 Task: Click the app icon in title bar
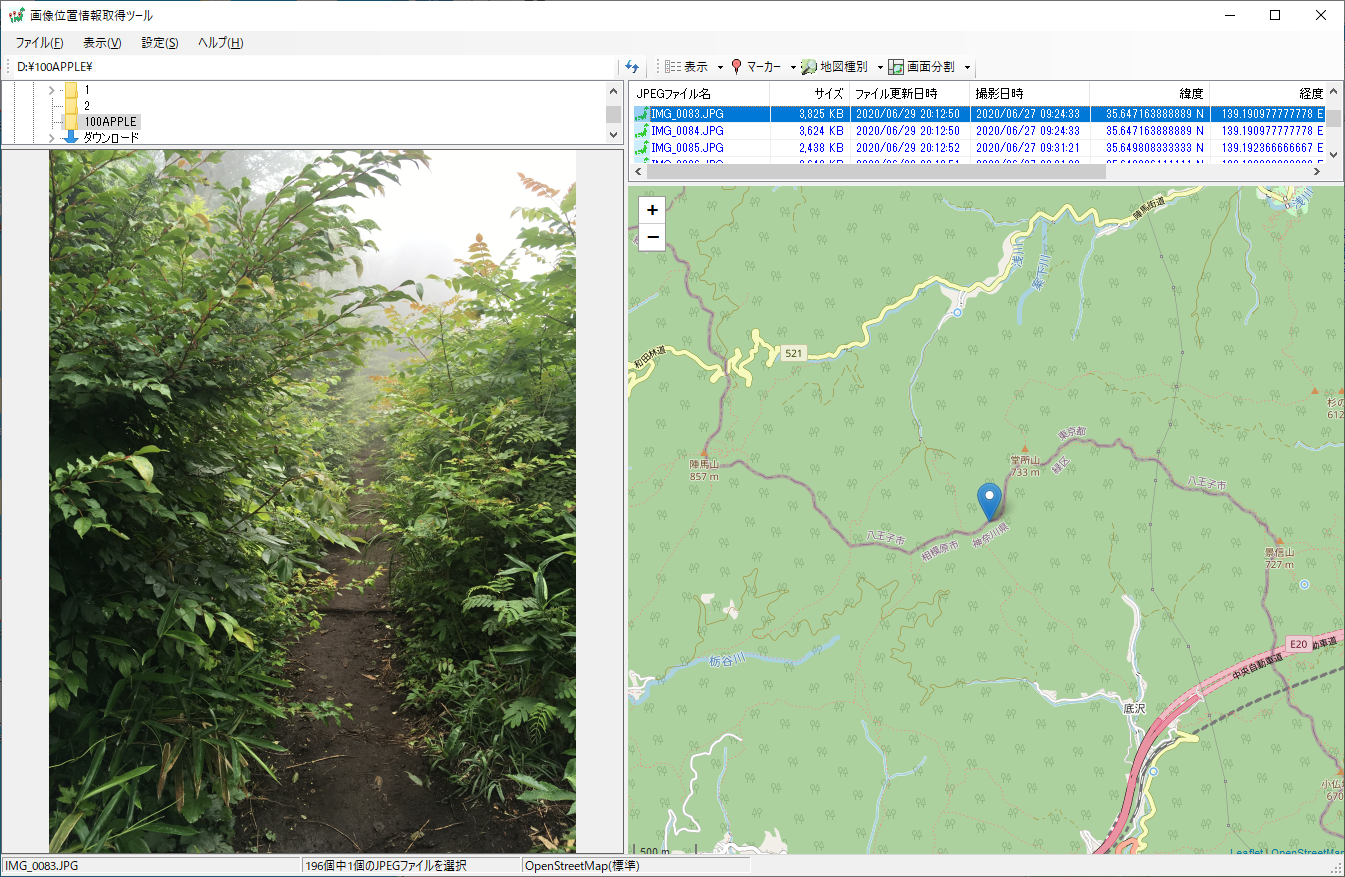click(x=16, y=15)
